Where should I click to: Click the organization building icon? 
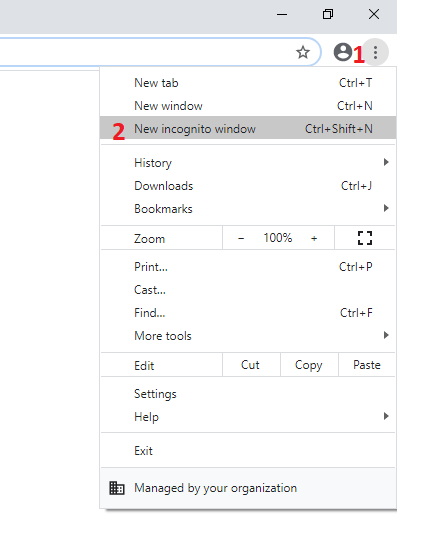(117, 488)
